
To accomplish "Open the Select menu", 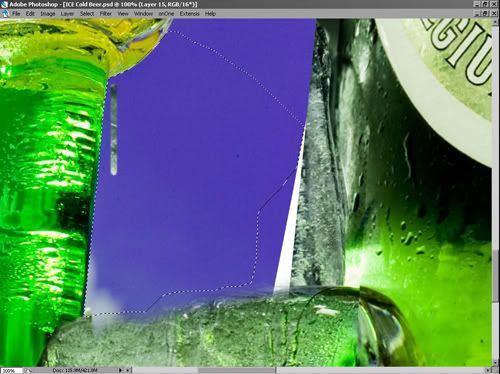I will (87, 14).
